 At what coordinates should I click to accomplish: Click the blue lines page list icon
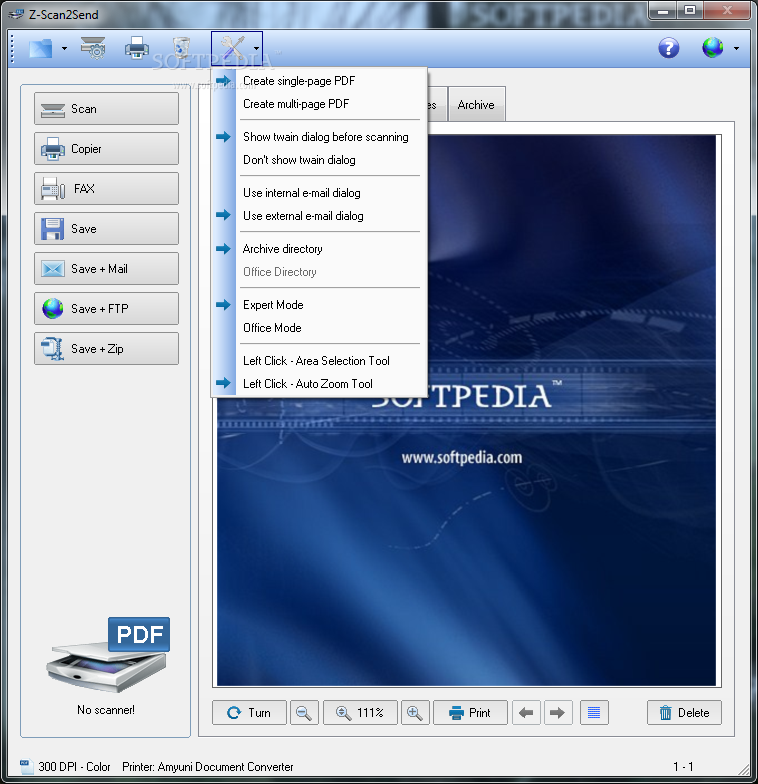[594, 712]
